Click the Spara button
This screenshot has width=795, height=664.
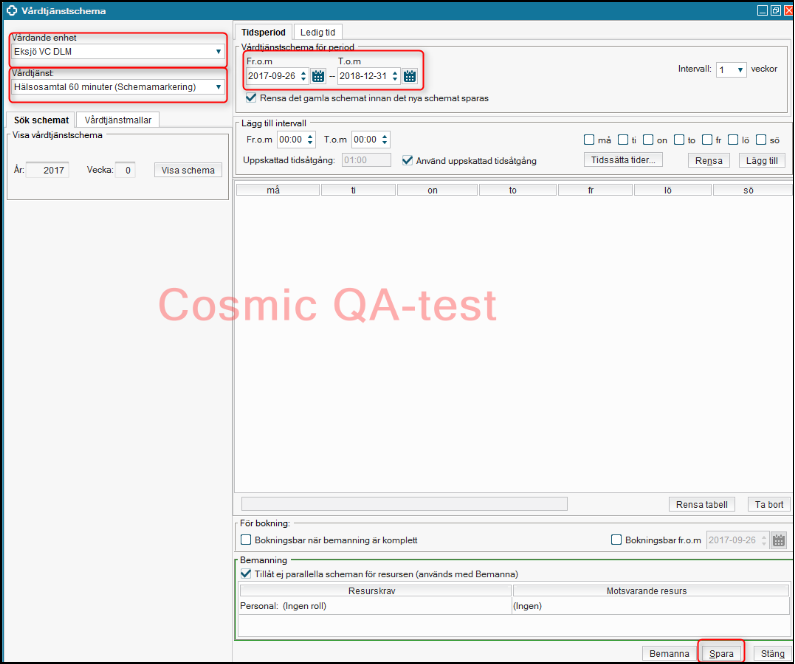(x=721, y=654)
